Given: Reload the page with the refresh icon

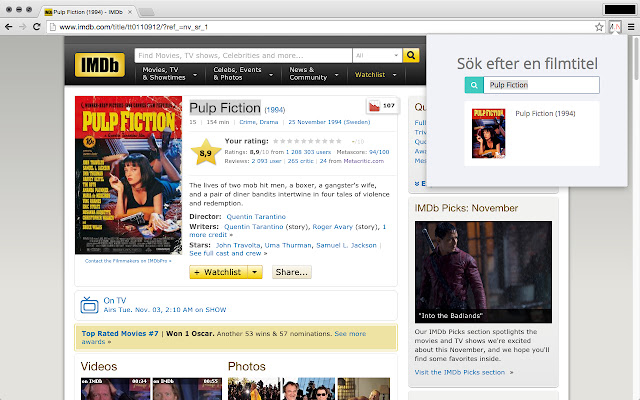Looking at the screenshot, I should click(x=36, y=27).
